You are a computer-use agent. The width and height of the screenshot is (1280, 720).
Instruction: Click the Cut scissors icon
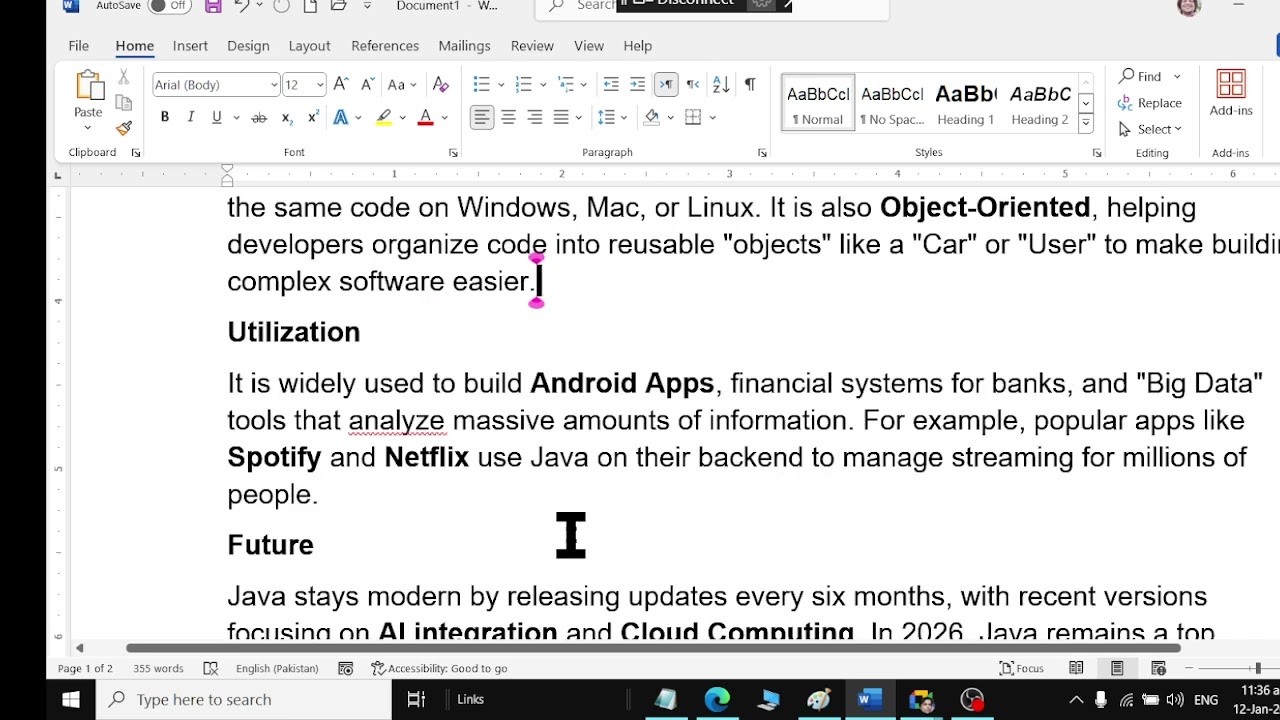pyautogui.click(x=124, y=77)
